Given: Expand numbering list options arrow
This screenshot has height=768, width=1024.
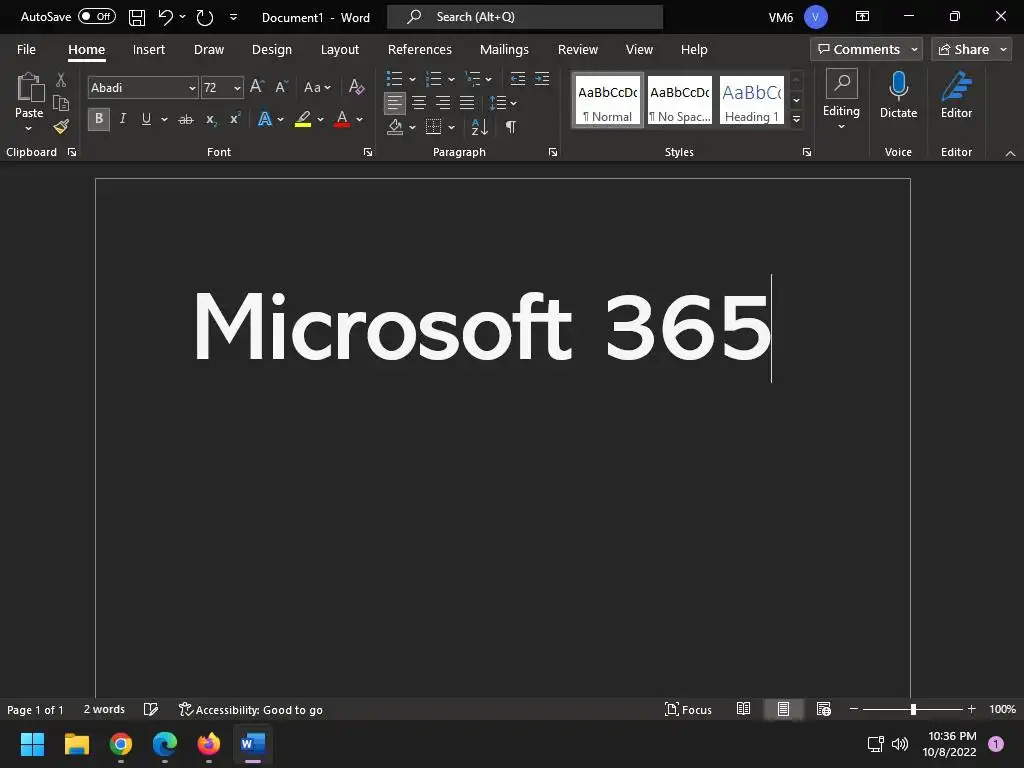Looking at the screenshot, I should pyautogui.click(x=451, y=79).
